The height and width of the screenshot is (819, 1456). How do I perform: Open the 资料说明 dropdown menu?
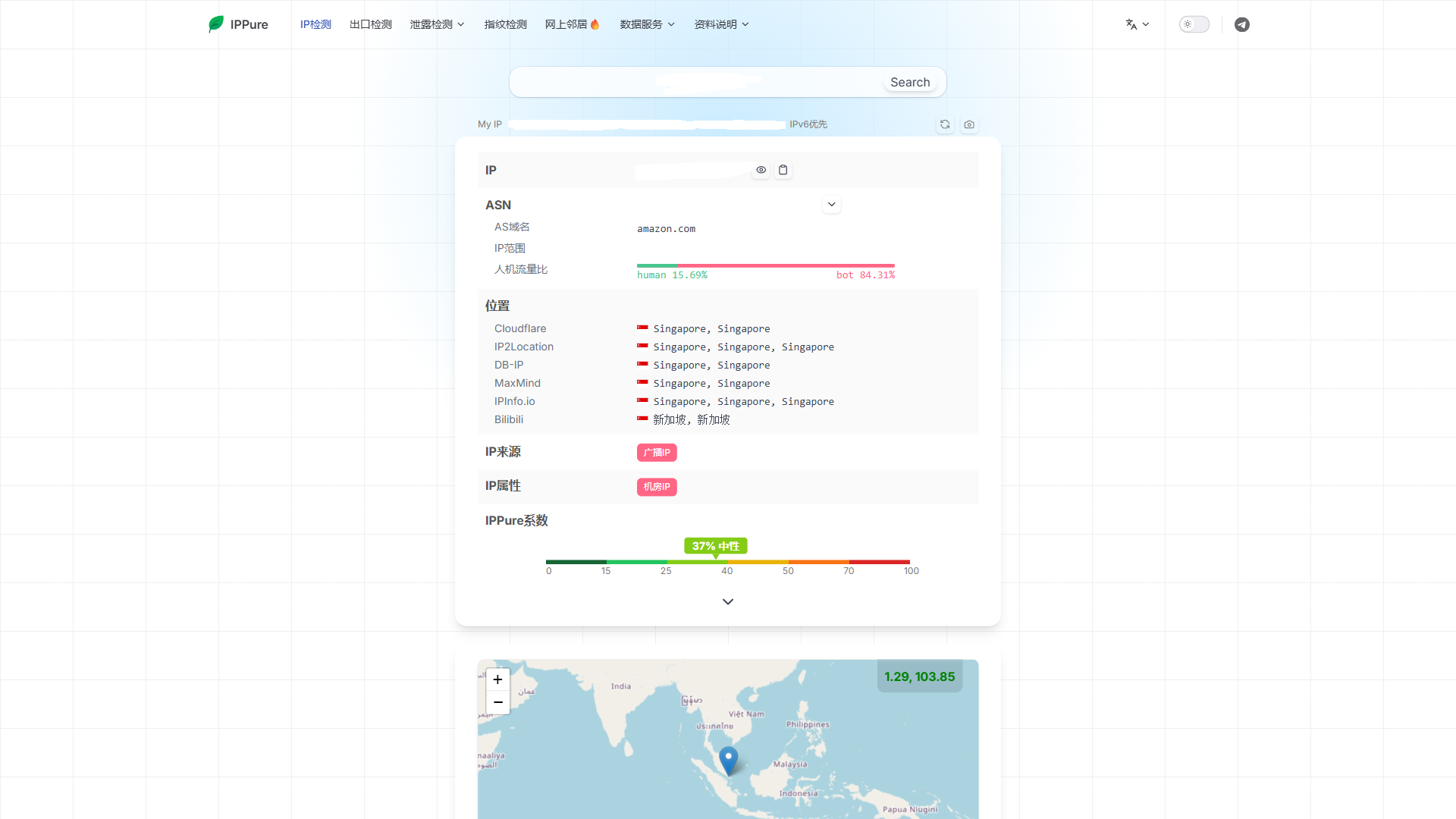(x=721, y=24)
